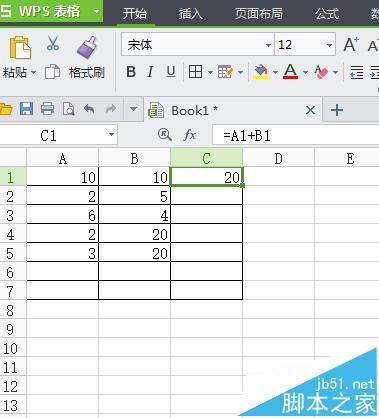Click the decrease indent icon
The width and height of the screenshot is (379, 418).
pos(356,72)
